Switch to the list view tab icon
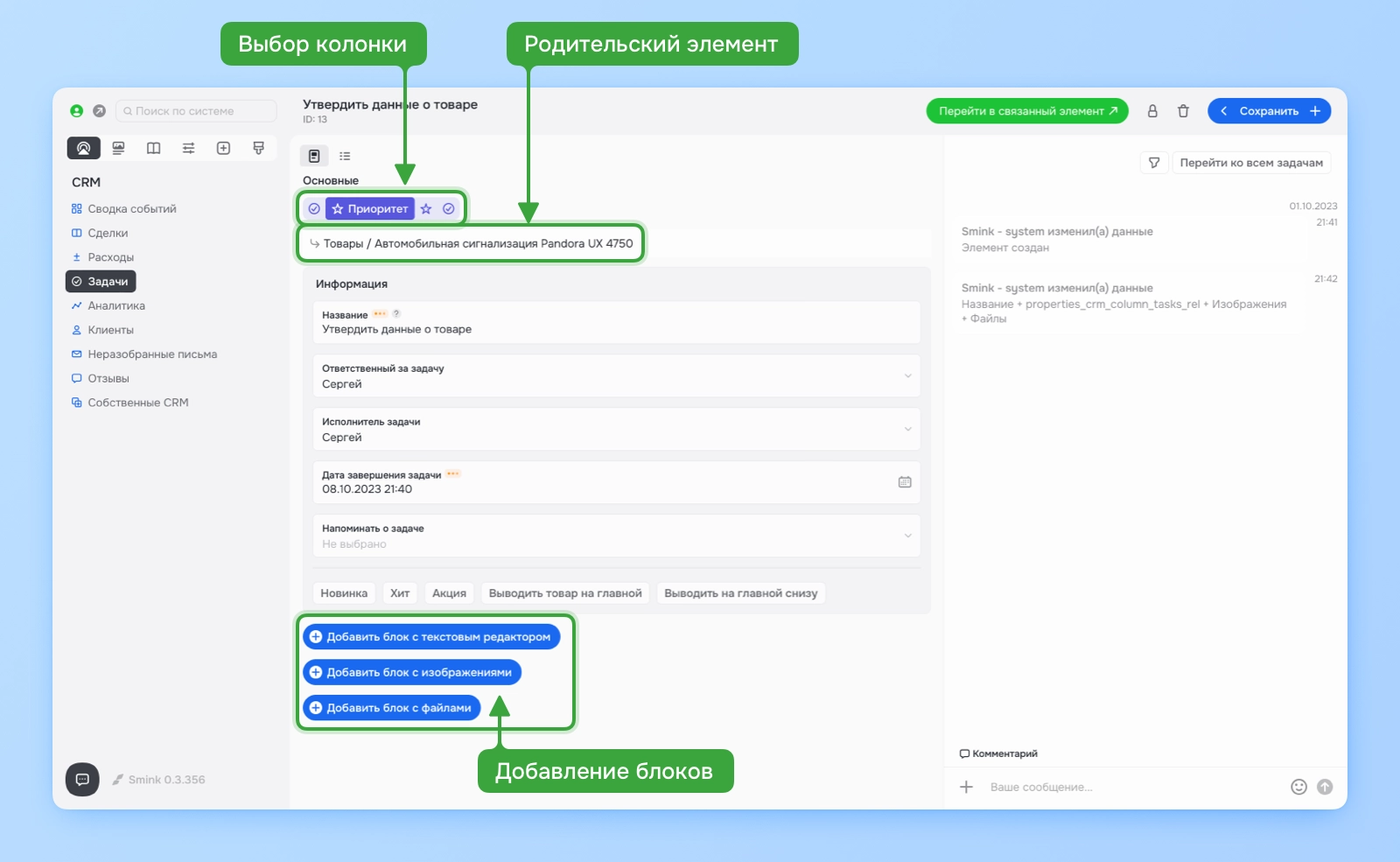This screenshot has height=862, width=1400. click(x=345, y=156)
